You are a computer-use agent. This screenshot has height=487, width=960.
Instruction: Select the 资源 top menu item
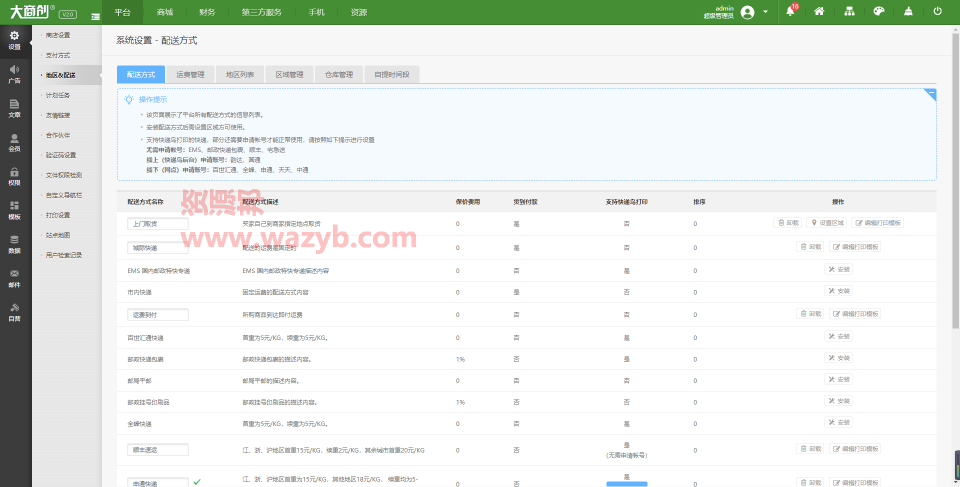point(359,12)
